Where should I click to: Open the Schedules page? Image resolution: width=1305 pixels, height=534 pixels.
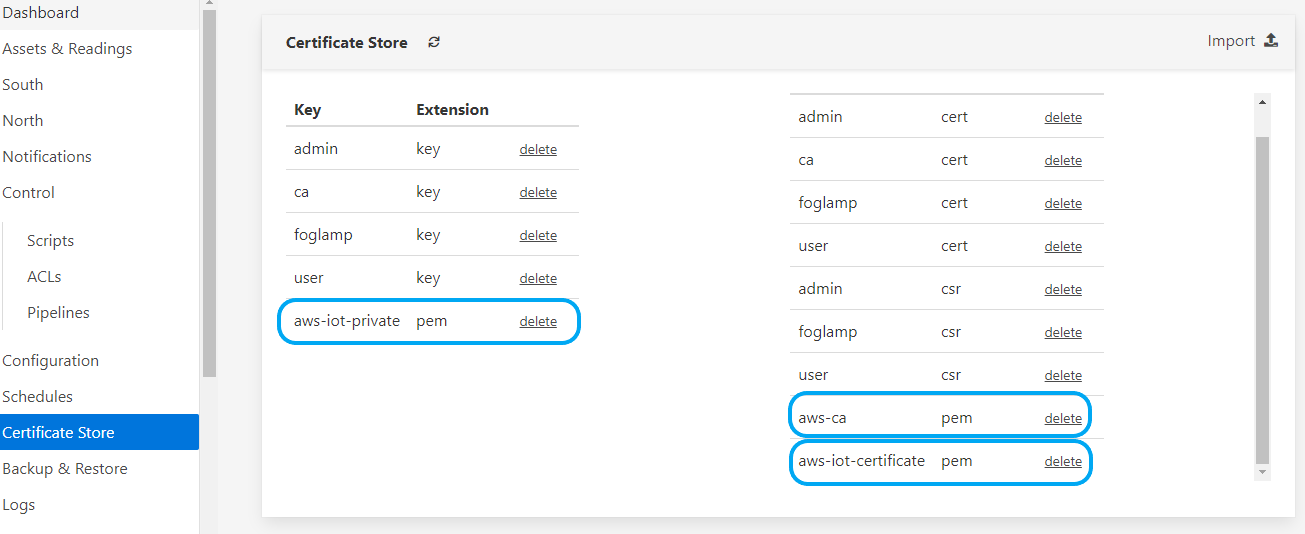pos(37,397)
